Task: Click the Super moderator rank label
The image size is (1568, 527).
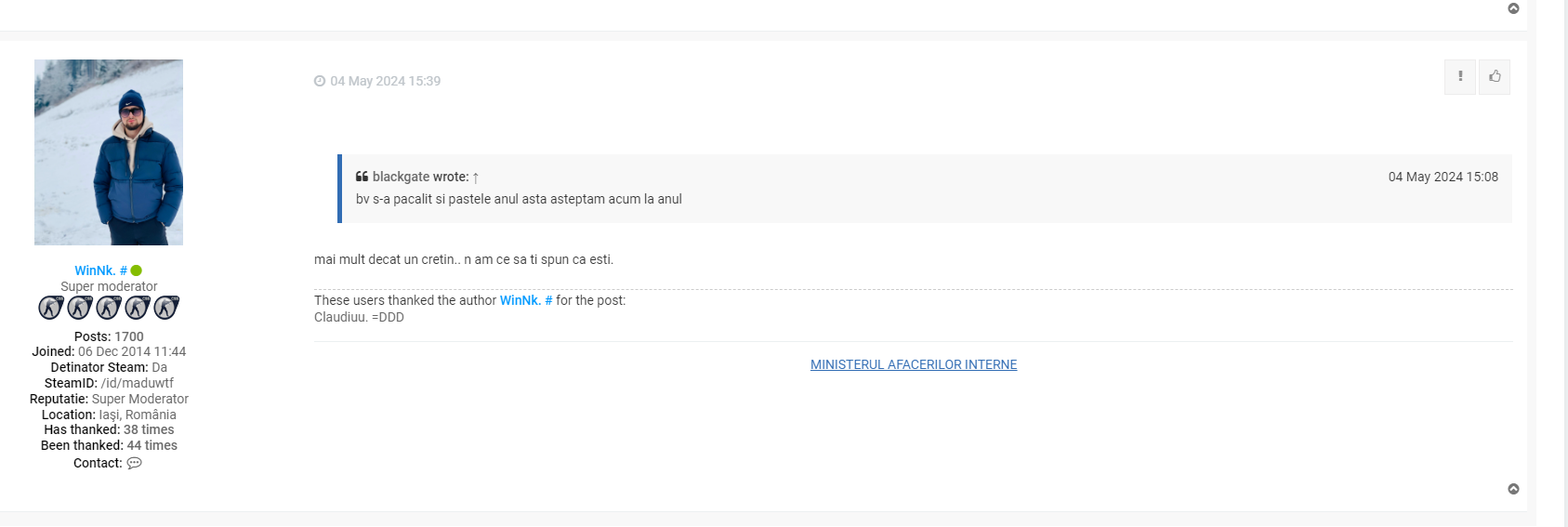Action: 109,286
